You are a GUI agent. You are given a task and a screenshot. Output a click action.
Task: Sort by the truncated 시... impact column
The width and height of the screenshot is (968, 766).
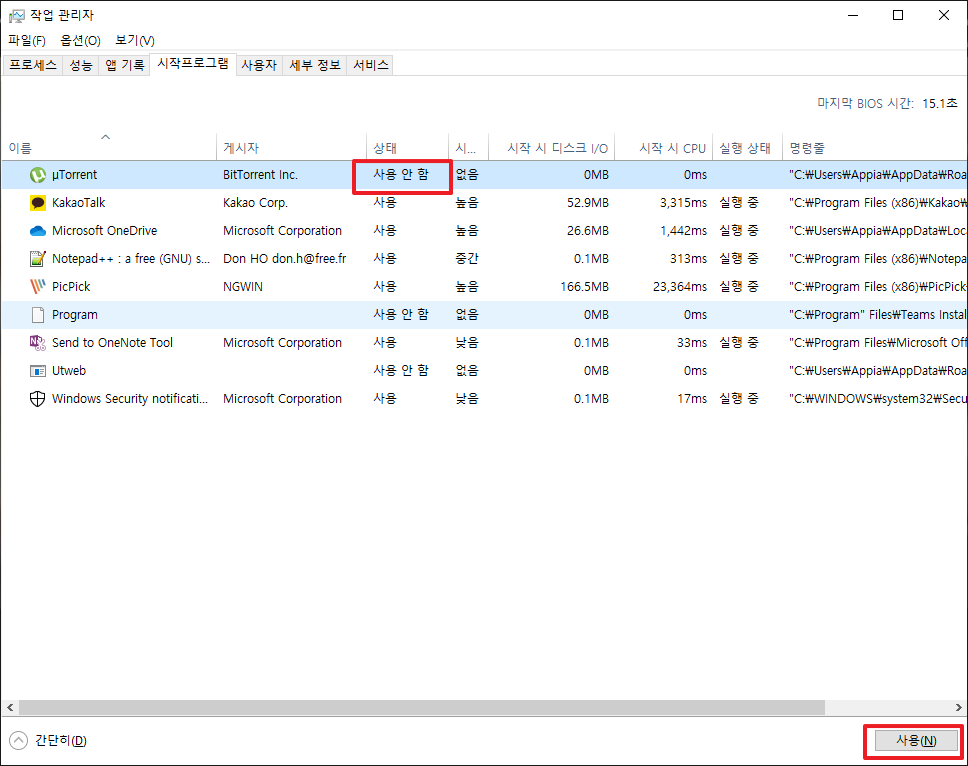[x=469, y=148]
